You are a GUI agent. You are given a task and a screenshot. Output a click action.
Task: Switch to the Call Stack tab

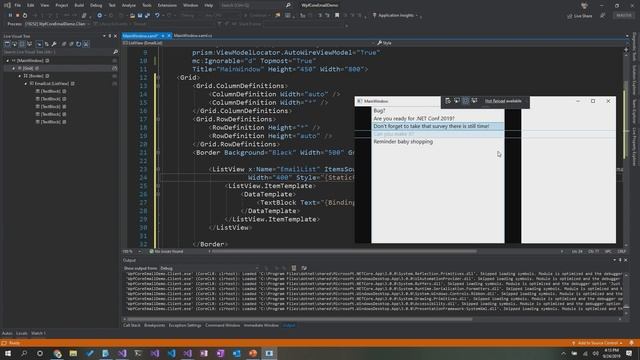[x=132, y=325]
